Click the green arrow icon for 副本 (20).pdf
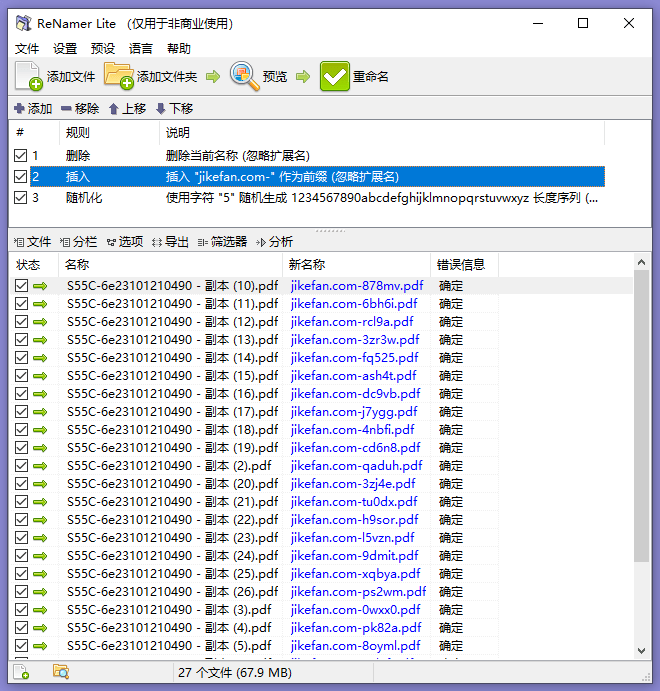This screenshot has height=691, width=660. 40,484
